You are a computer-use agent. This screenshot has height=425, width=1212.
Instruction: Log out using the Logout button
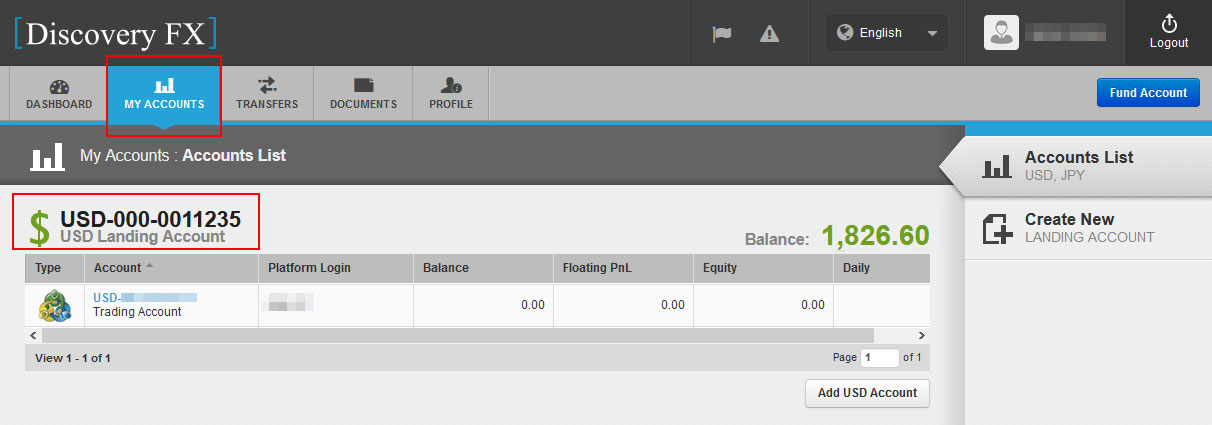(x=1169, y=33)
